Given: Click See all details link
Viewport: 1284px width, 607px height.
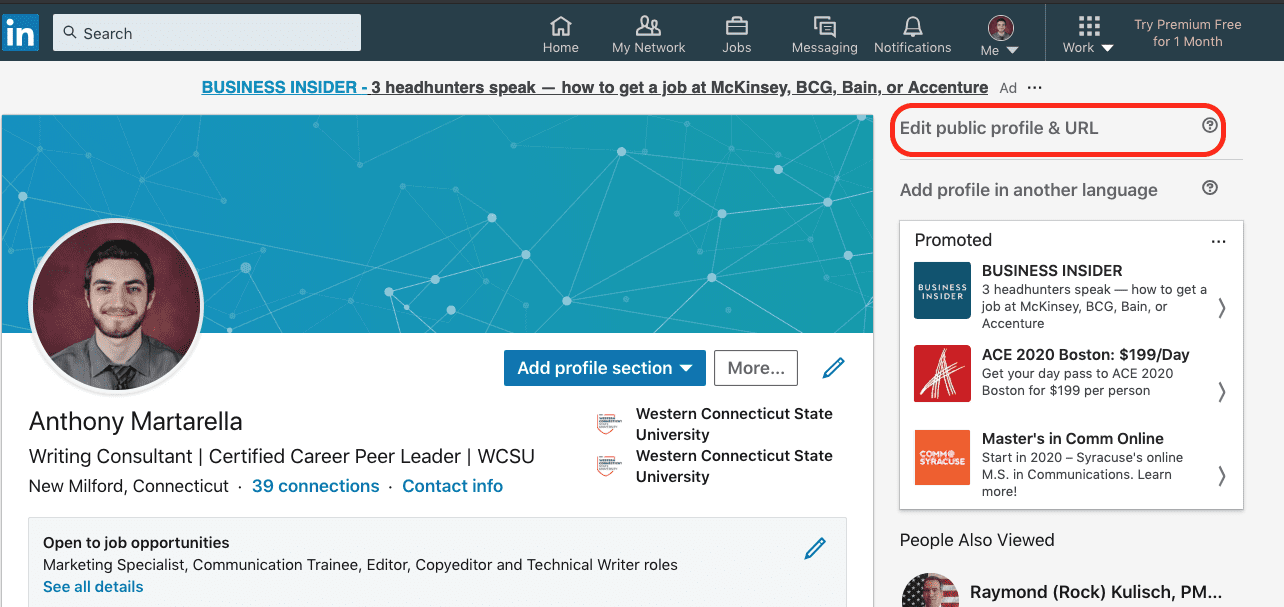Looking at the screenshot, I should [x=93, y=587].
